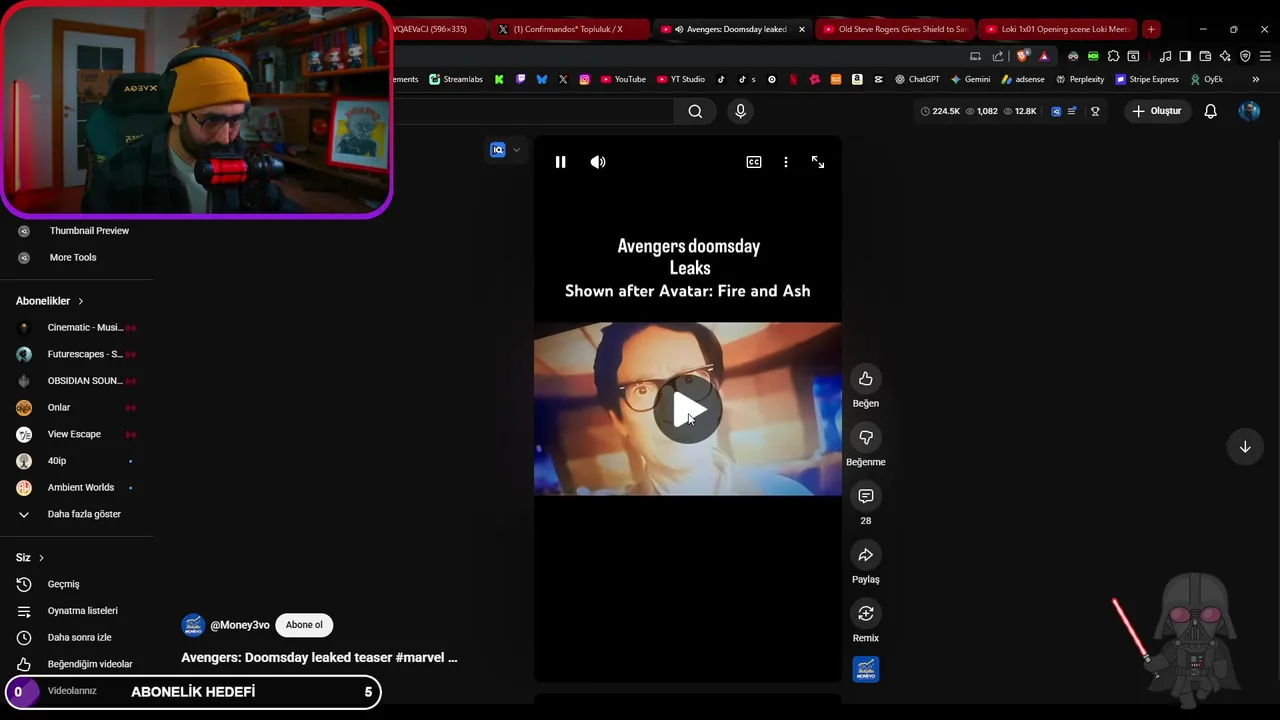
Task: Mute the Shorts video volume
Action: pyautogui.click(x=598, y=162)
